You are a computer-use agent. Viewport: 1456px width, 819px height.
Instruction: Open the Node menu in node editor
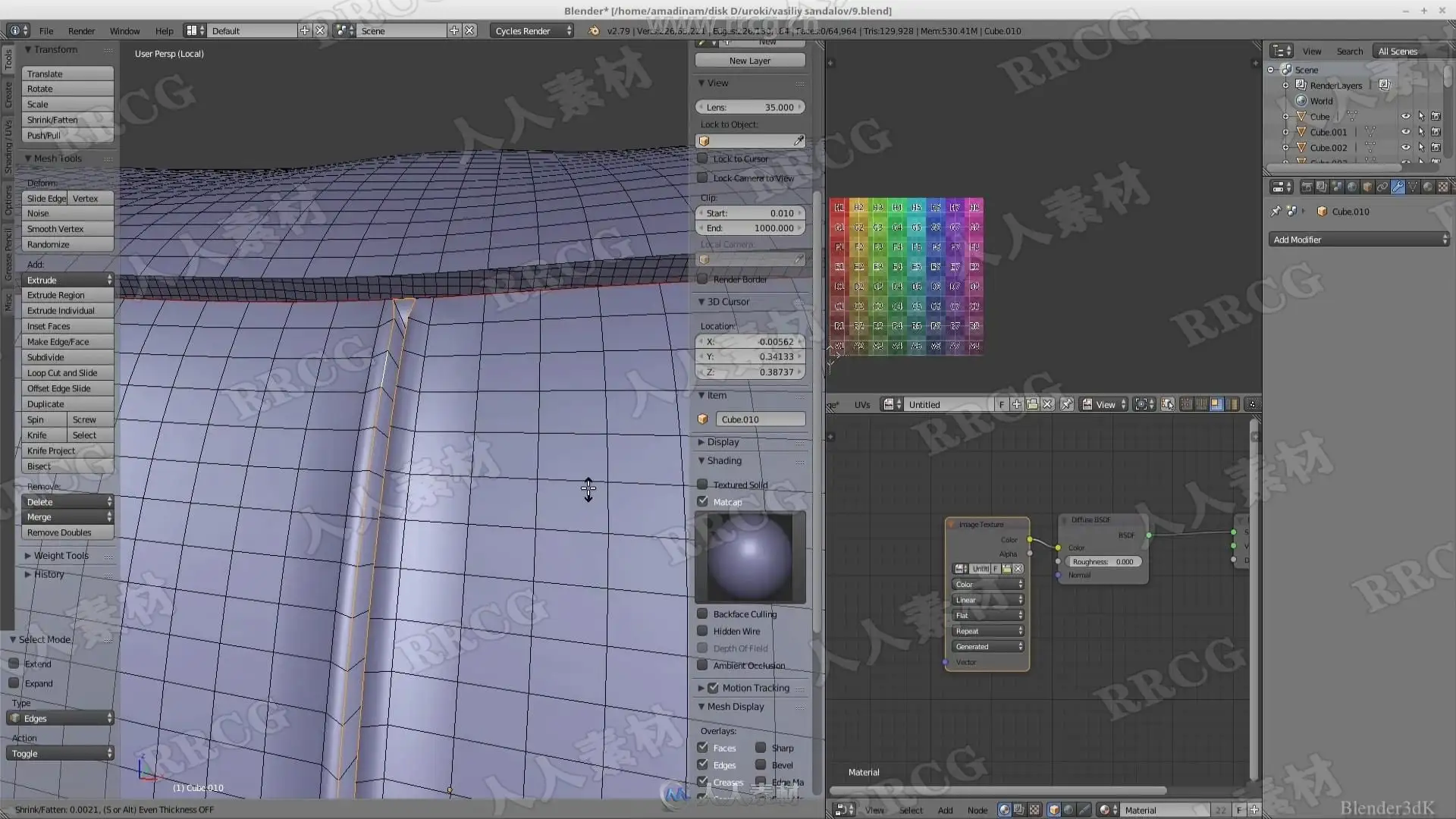(977, 810)
